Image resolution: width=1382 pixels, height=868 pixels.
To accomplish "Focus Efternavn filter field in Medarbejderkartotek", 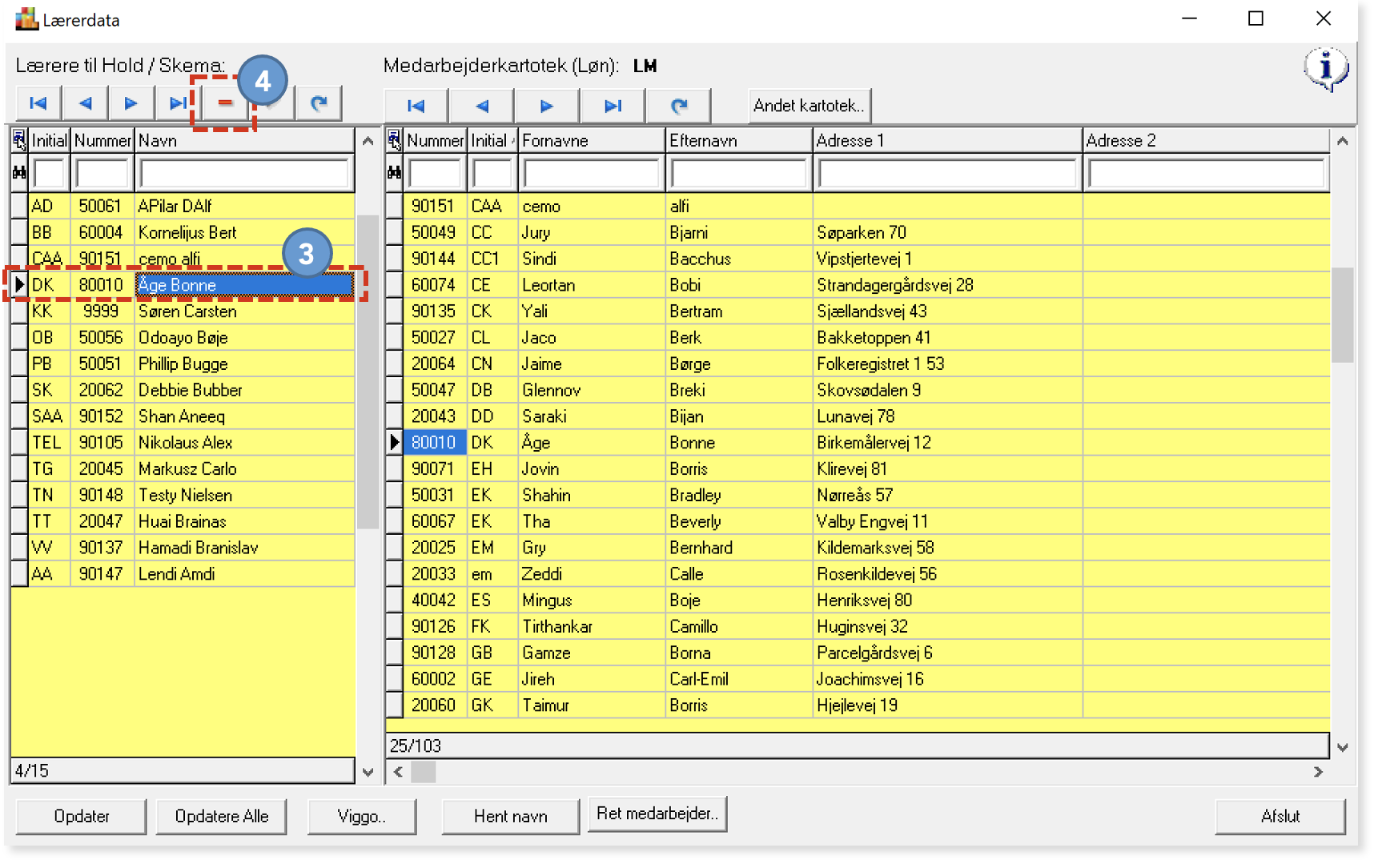I will click(739, 173).
